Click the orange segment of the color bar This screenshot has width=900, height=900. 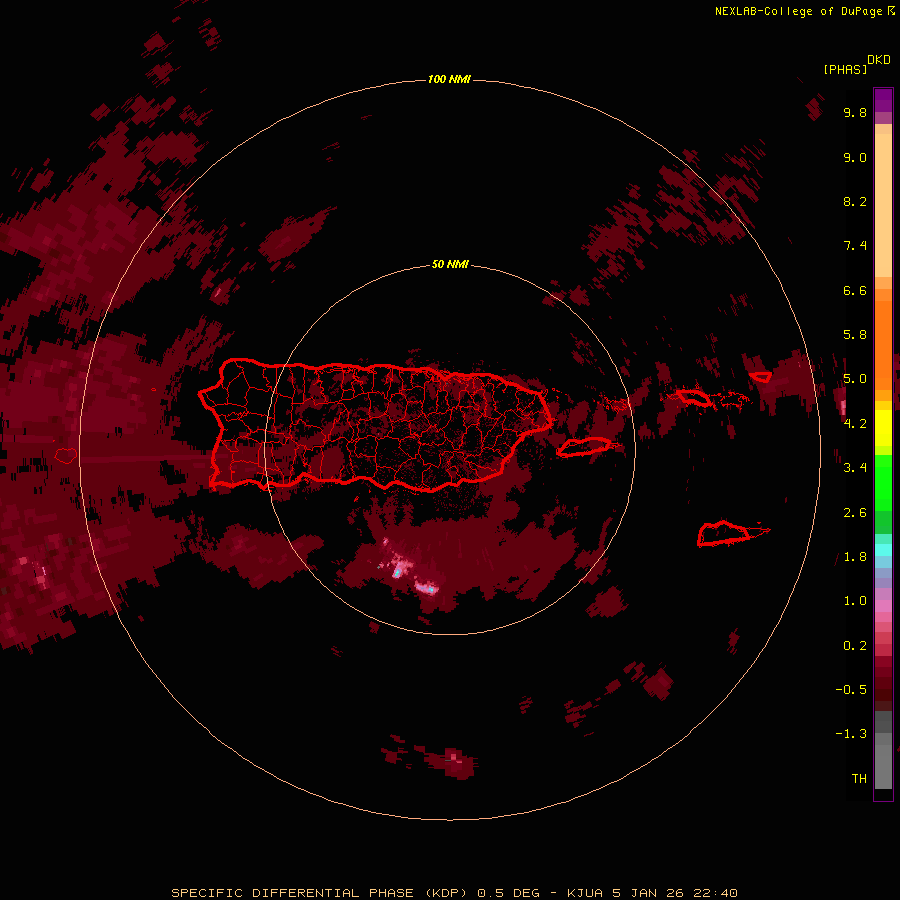883,345
